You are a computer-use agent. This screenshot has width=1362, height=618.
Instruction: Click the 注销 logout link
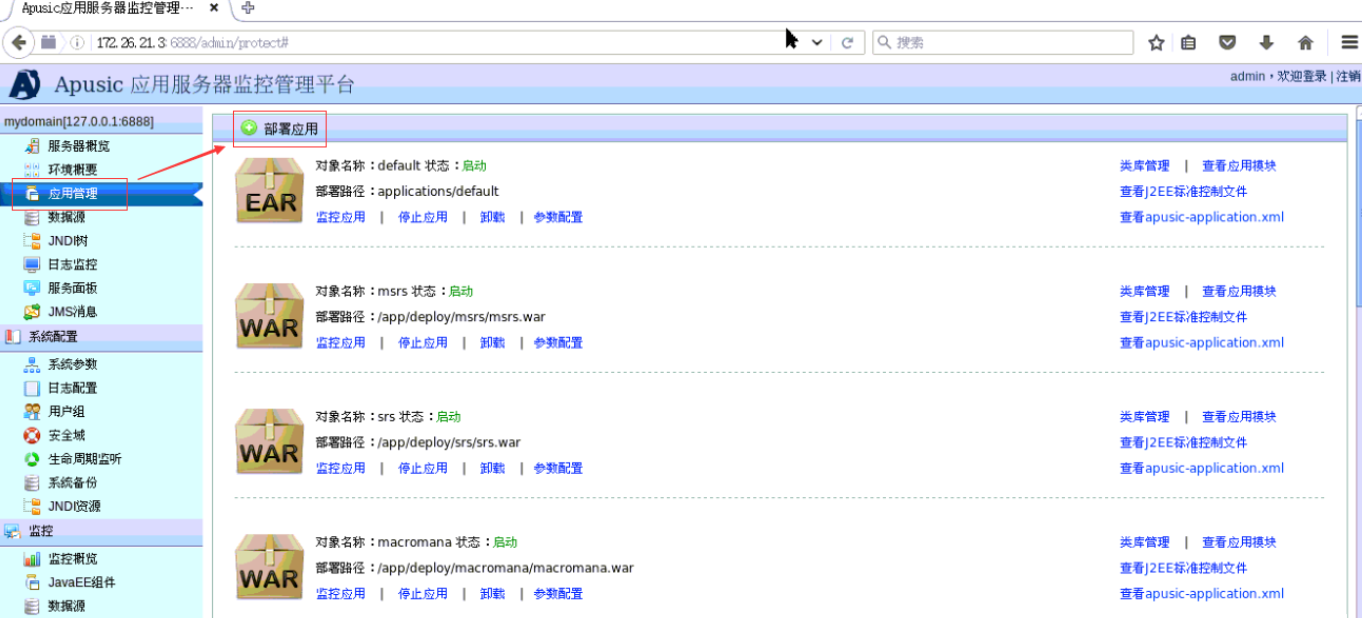(1348, 77)
